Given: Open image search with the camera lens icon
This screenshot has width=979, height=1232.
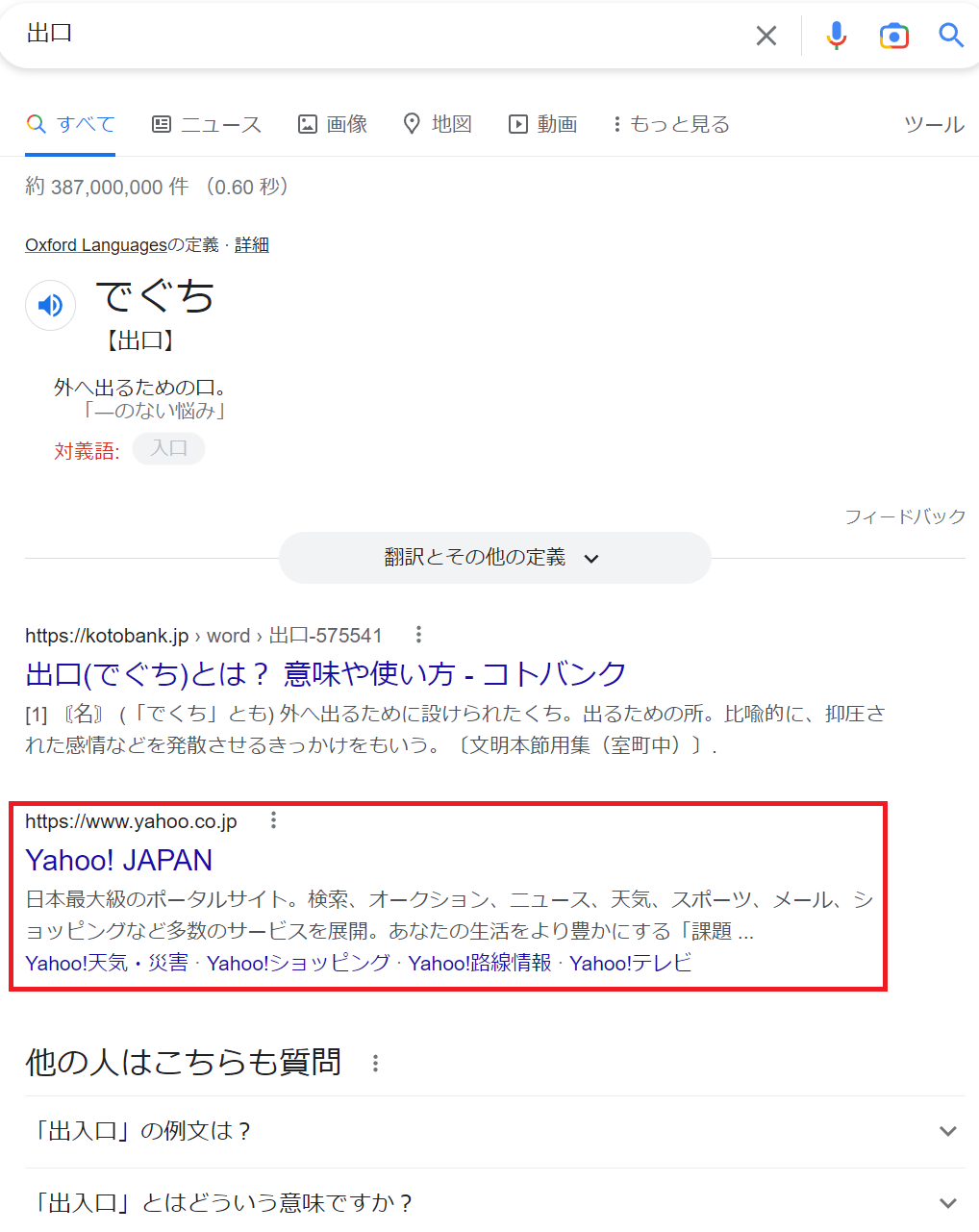Looking at the screenshot, I should pos(894,36).
